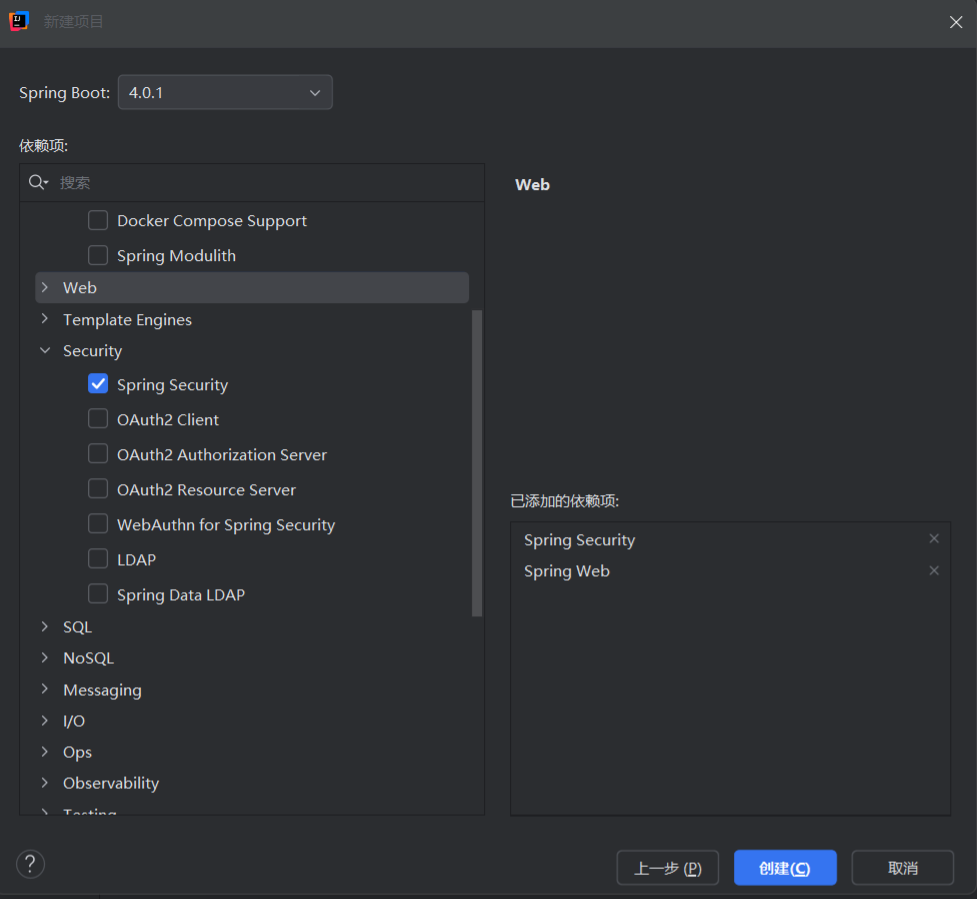The image size is (977, 899).
Task: Close the New Project dialog
Action: point(955,22)
